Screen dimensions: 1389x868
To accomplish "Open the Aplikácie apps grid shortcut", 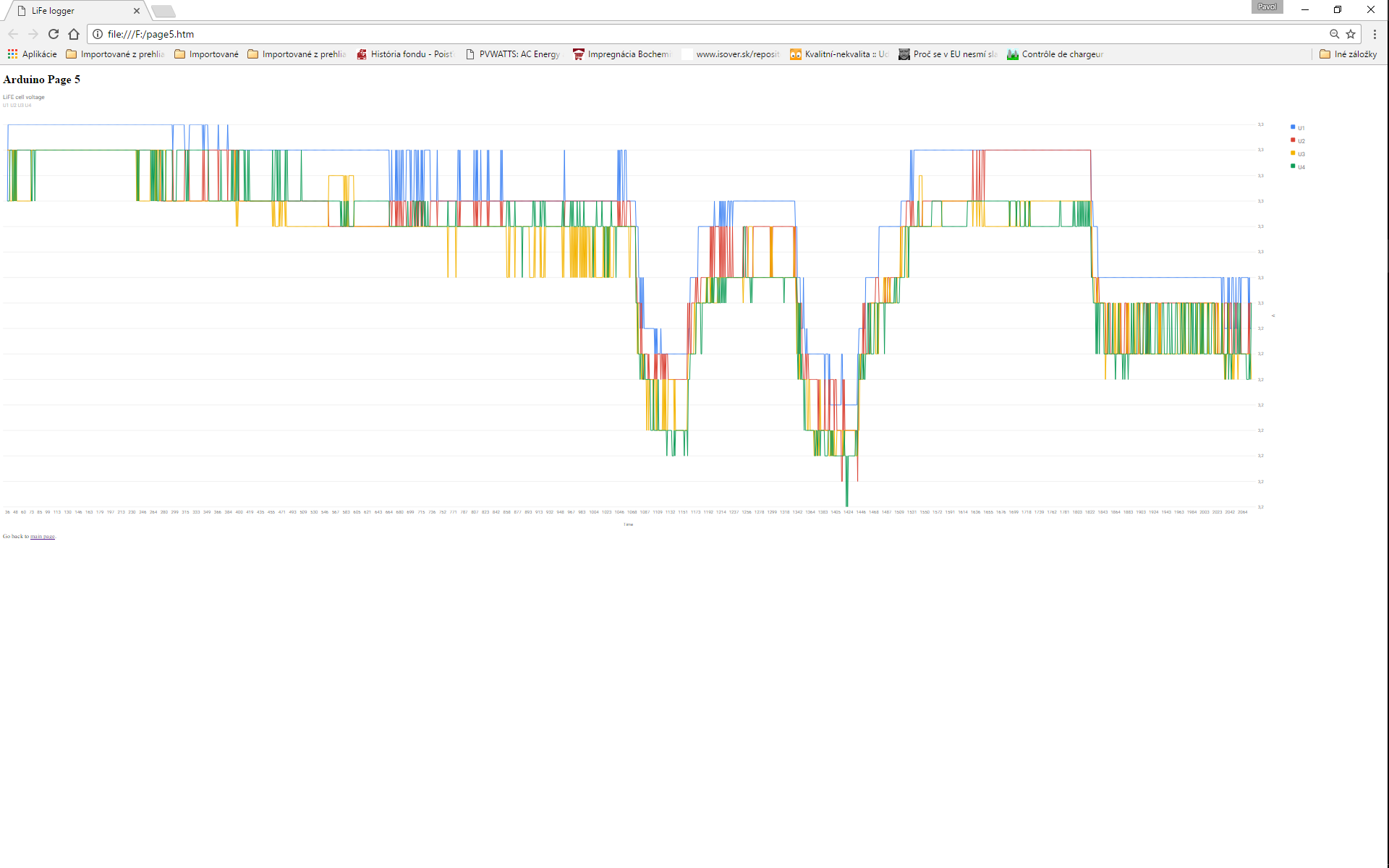I will point(32,54).
